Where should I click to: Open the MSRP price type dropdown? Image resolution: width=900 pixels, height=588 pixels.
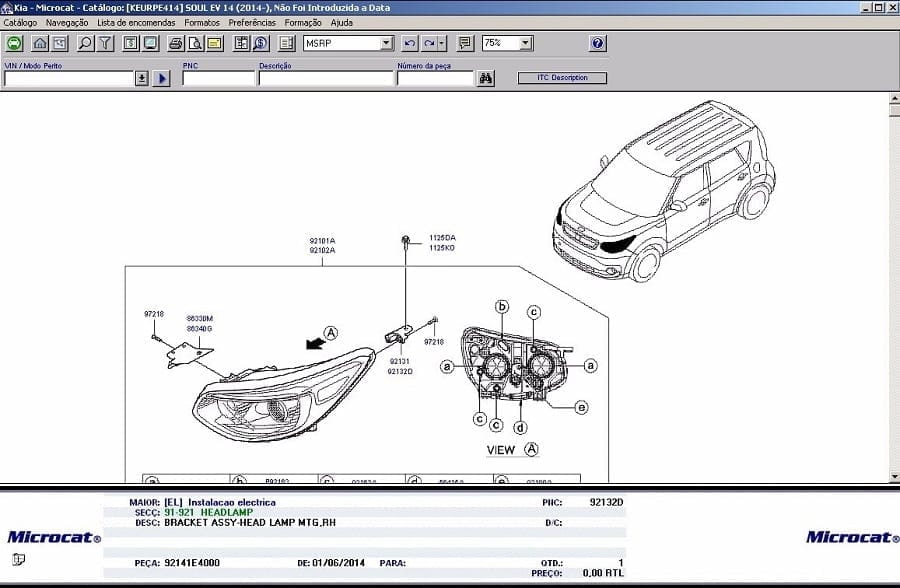387,43
